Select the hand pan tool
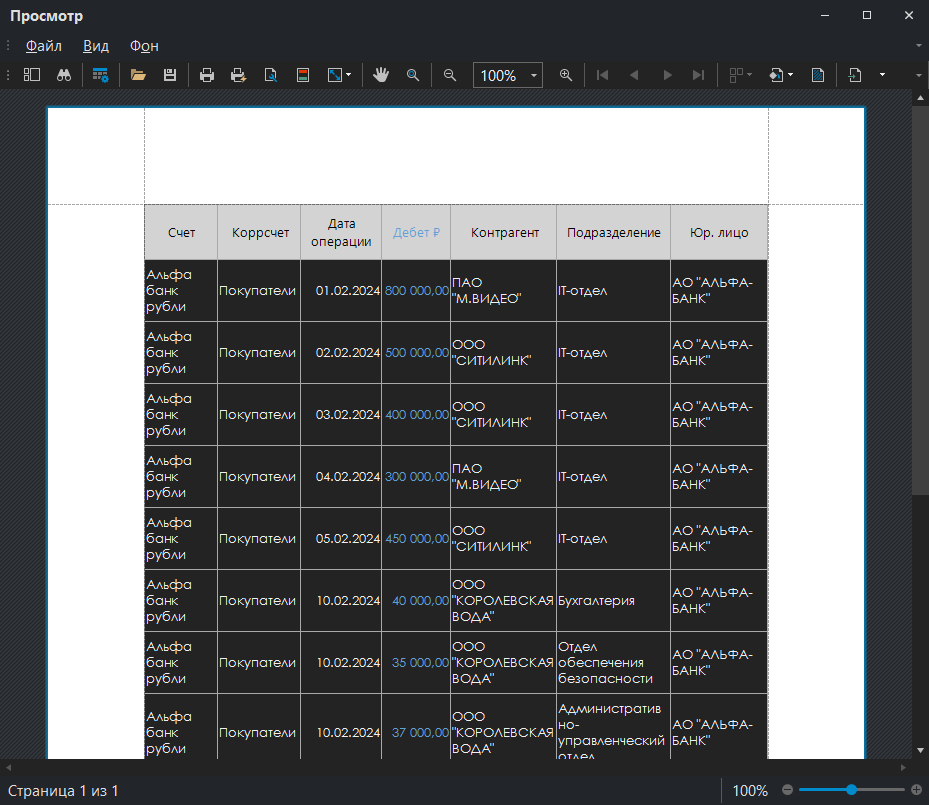 coord(381,75)
